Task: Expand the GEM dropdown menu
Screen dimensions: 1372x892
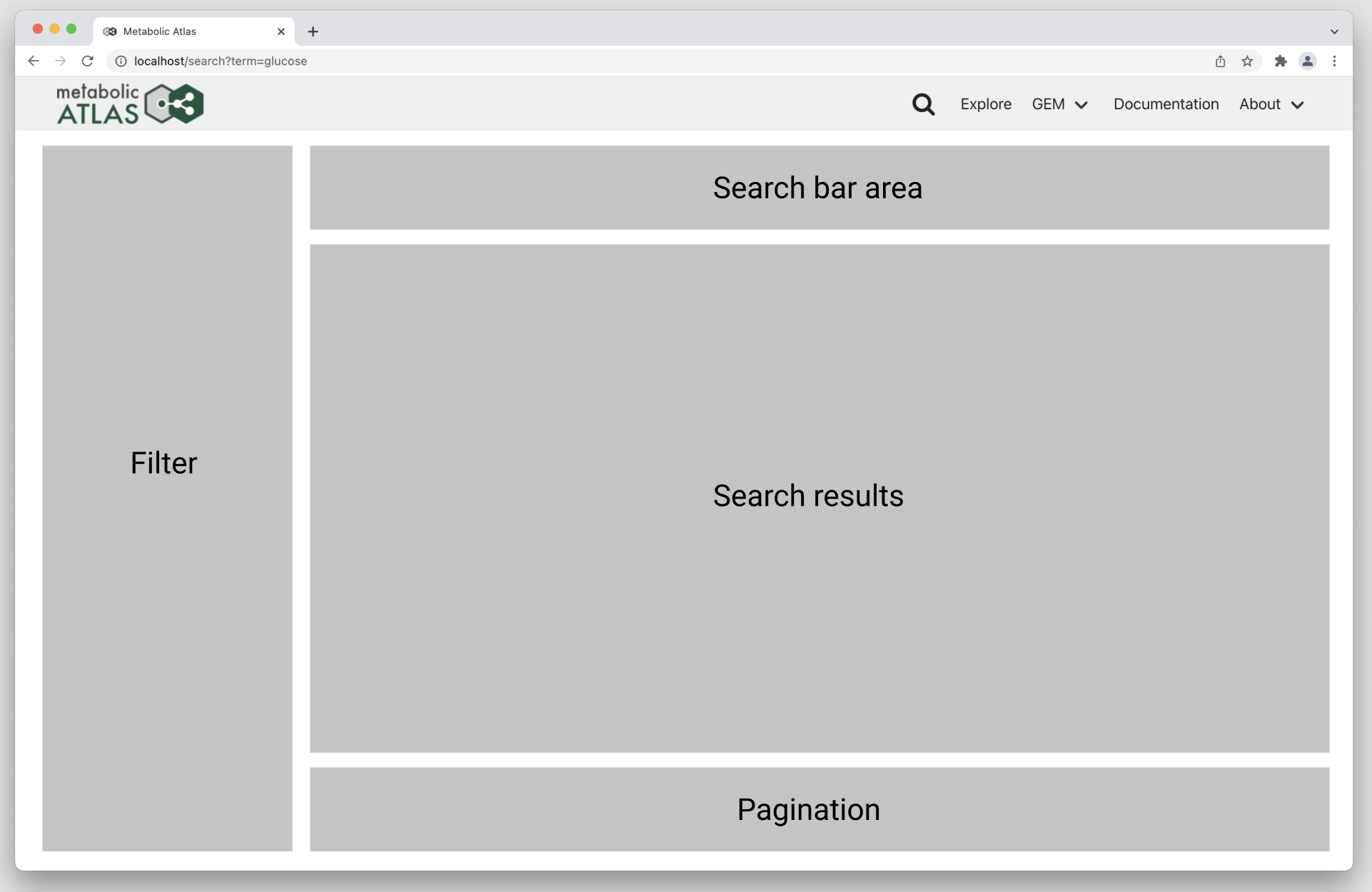Action: coord(1059,104)
